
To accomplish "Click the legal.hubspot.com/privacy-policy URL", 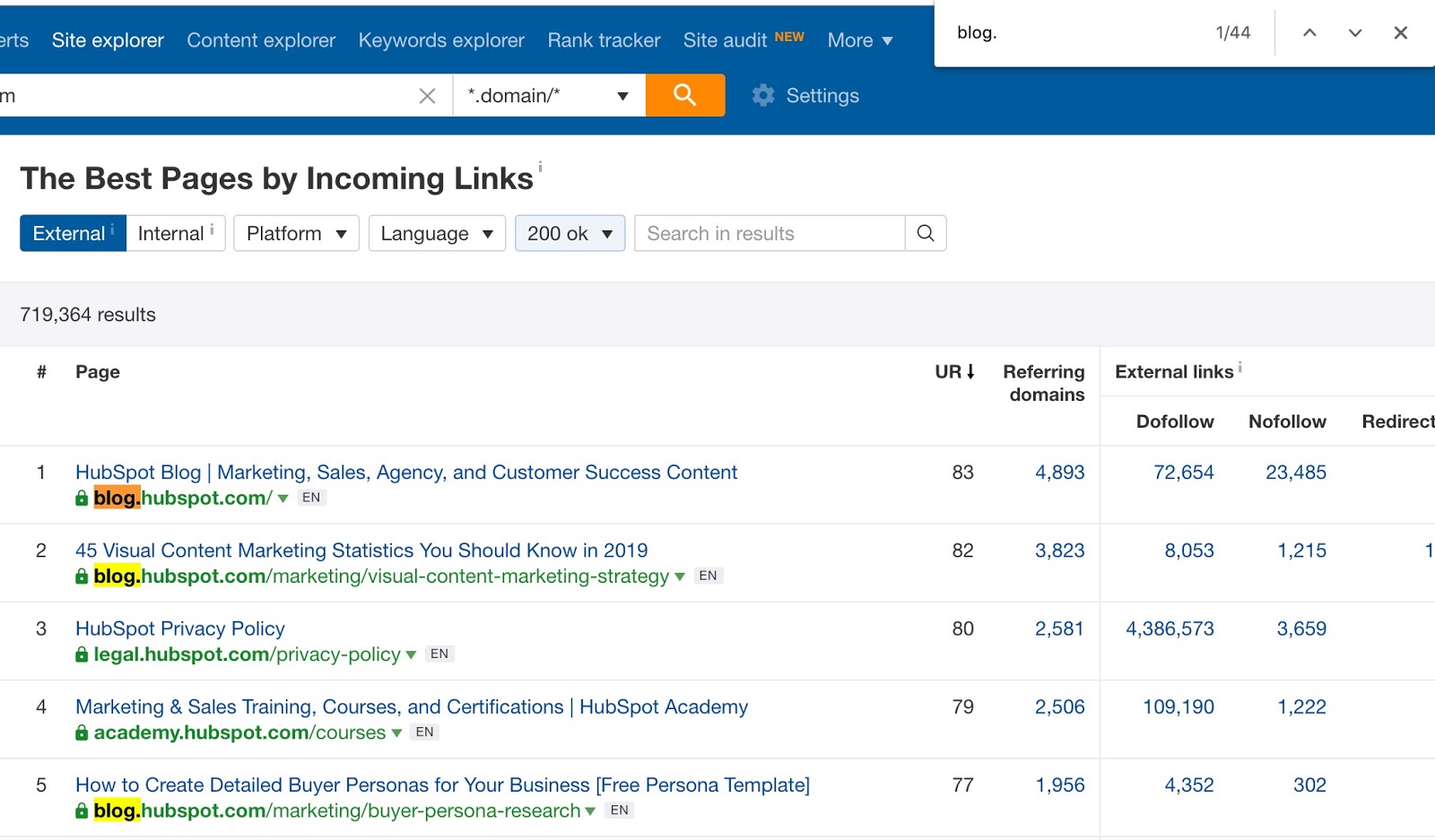I will coord(247,654).
